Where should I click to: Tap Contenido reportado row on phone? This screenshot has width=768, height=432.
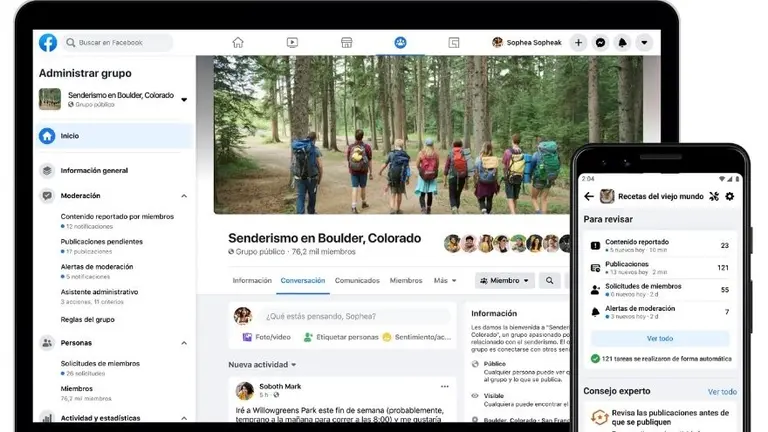point(660,245)
